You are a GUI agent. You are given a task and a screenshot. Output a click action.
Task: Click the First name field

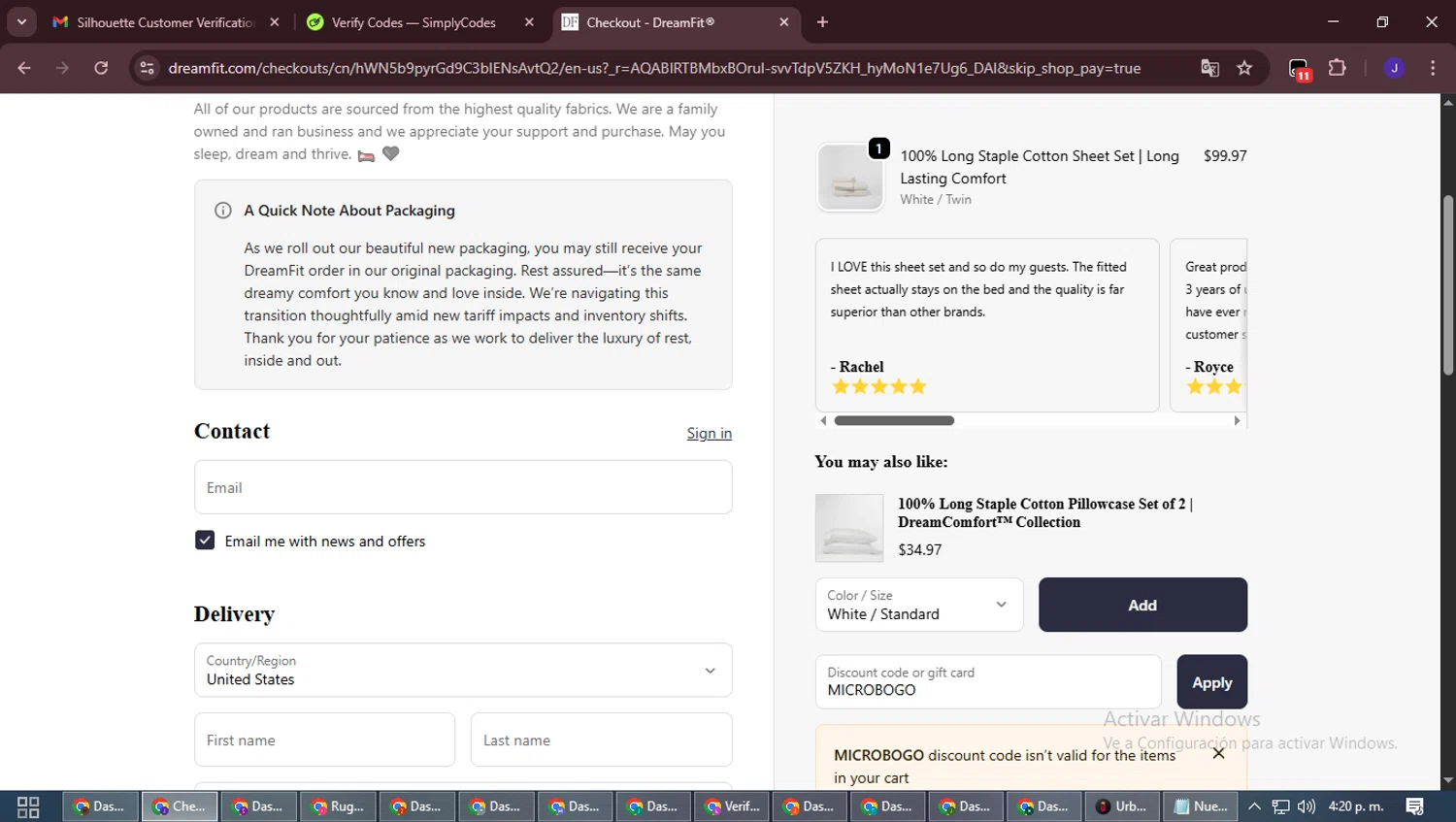(324, 740)
